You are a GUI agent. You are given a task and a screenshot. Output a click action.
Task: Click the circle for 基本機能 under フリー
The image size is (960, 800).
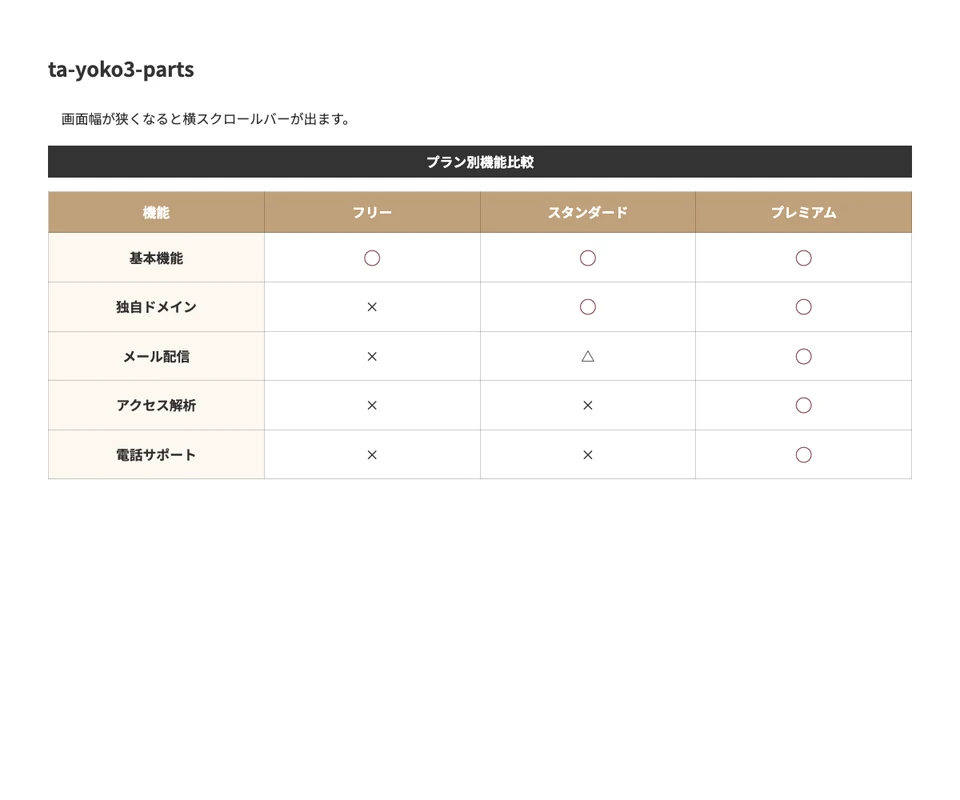tap(372, 258)
